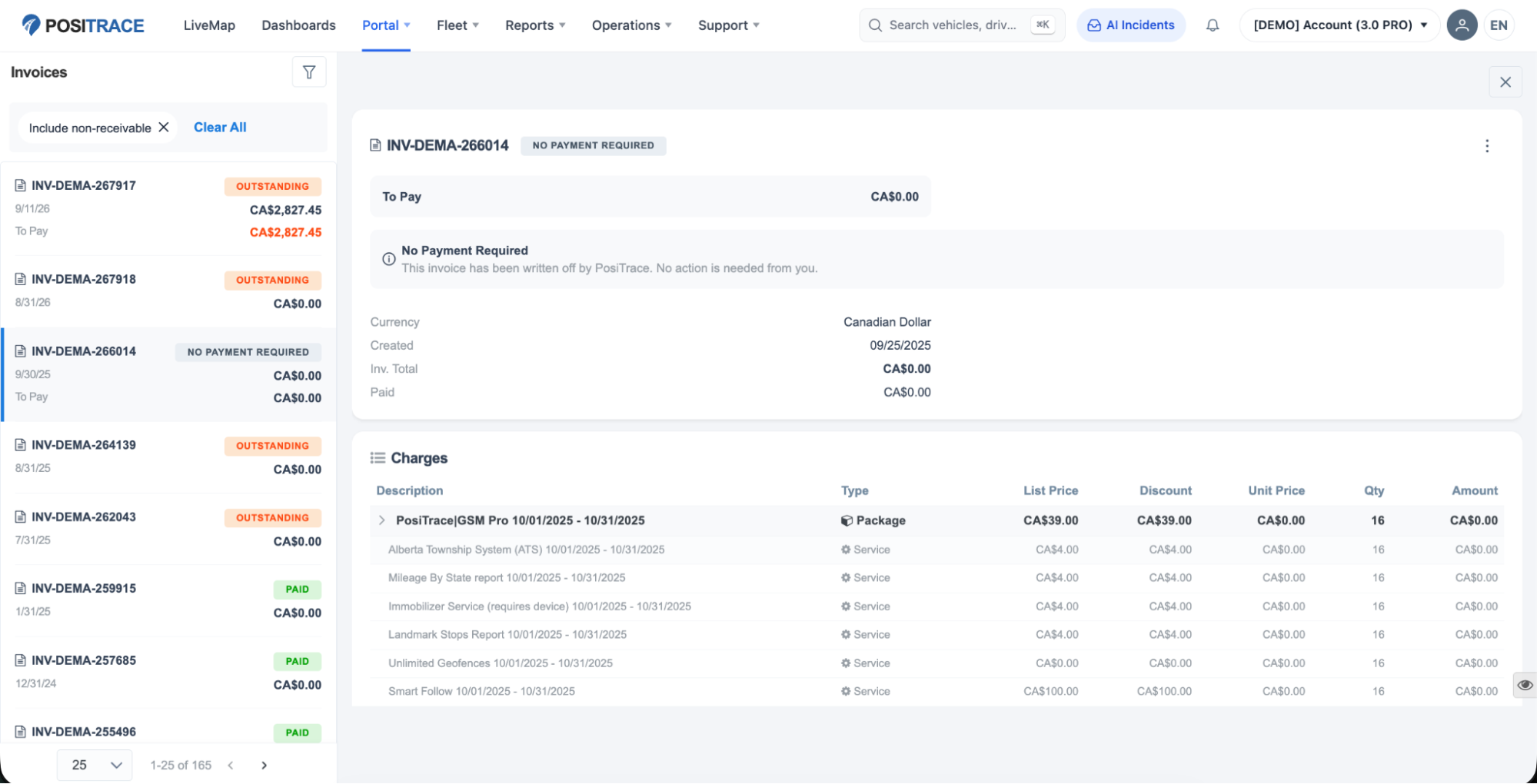The height and width of the screenshot is (784, 1537).
Task: Click the notifications bell icon
Action: pyautogui.click(x=1213, y=25)
